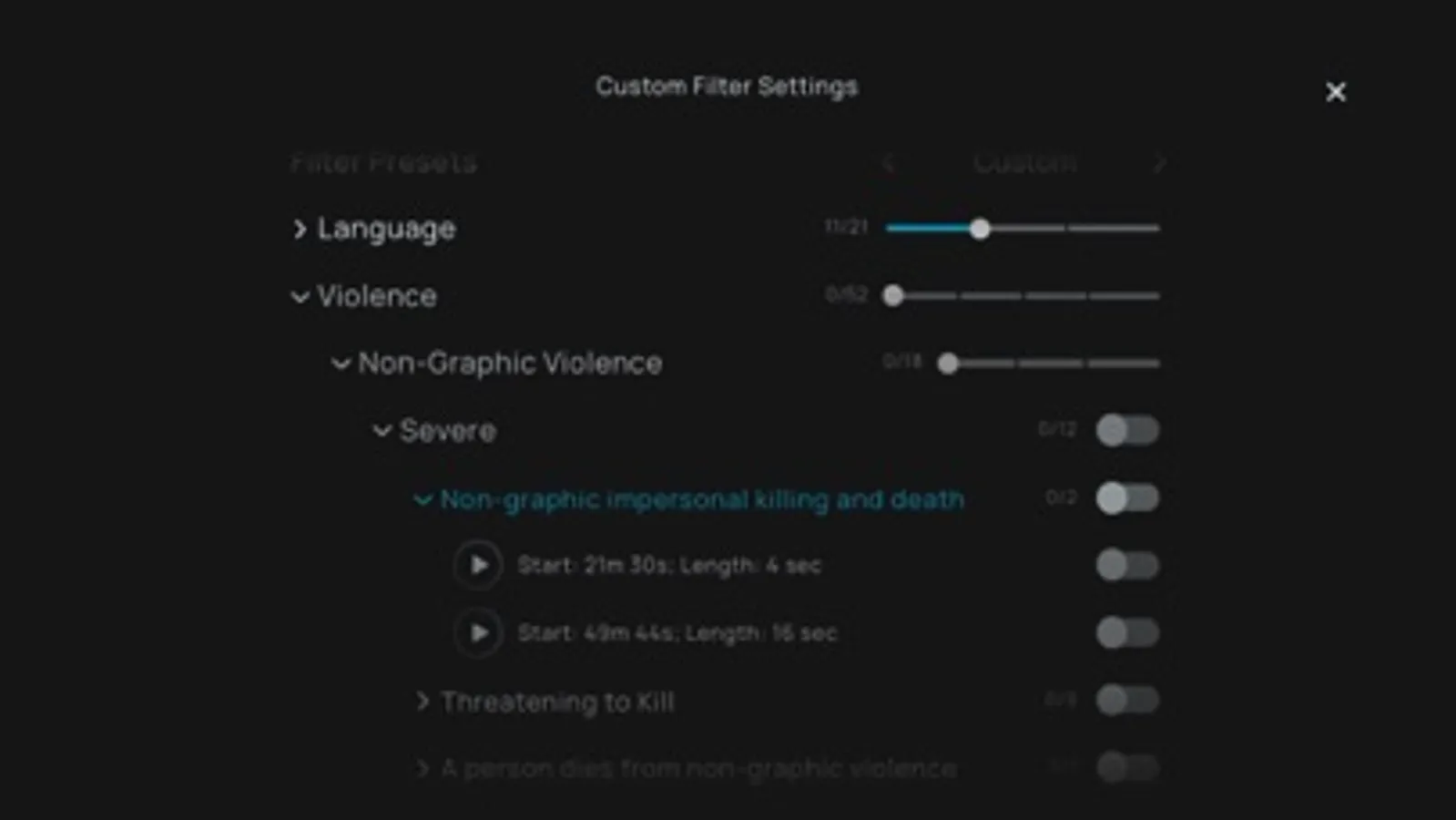The width and height of the screenshot is (1456, 820).
Task: Toggle filter for 49m 44s clip
Action: tap(1127, 632)
